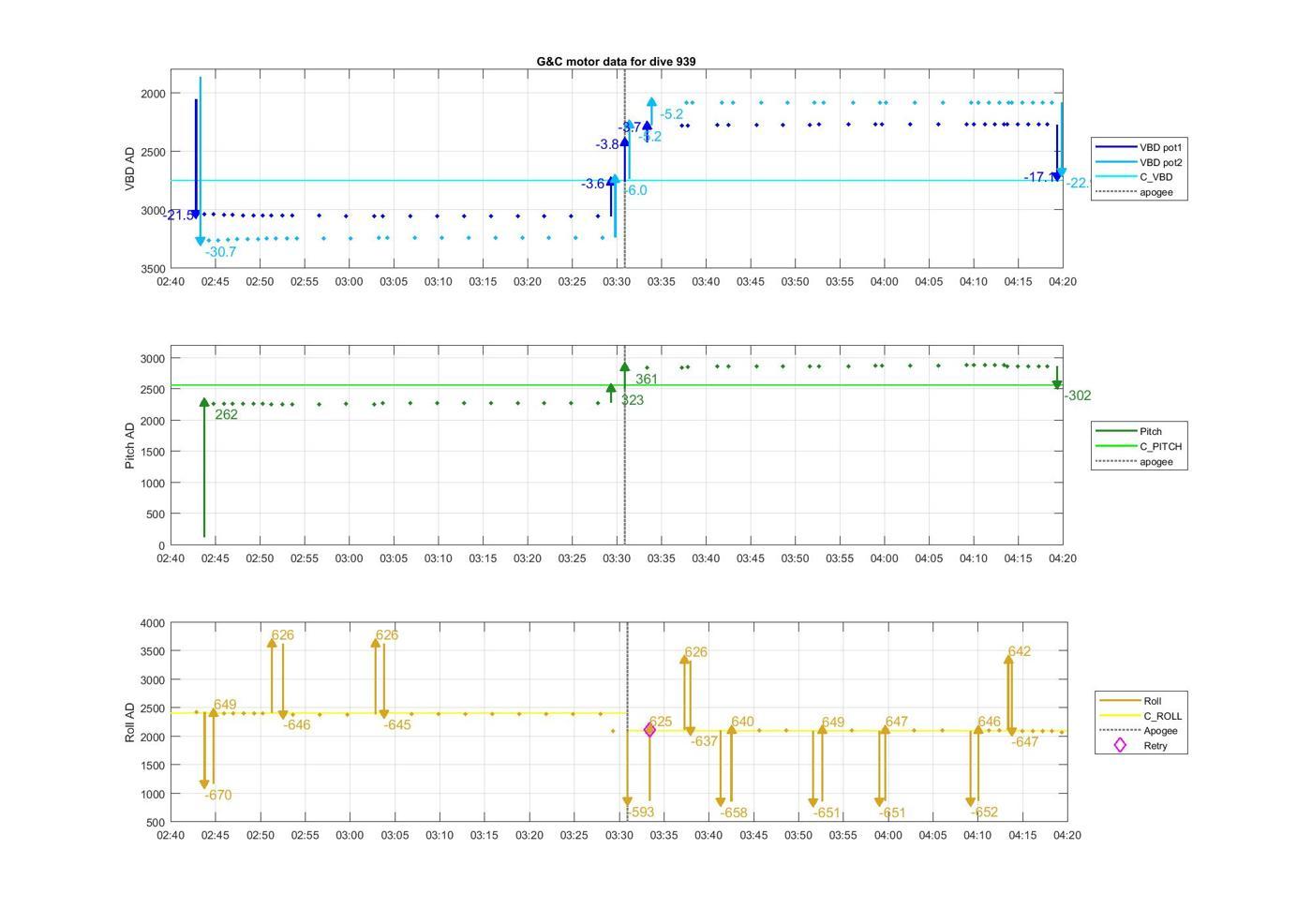Screen dimensions: 1312x924
Task: Click the 'Retry' label in the Roll legend
Action: coord(1155,746)
